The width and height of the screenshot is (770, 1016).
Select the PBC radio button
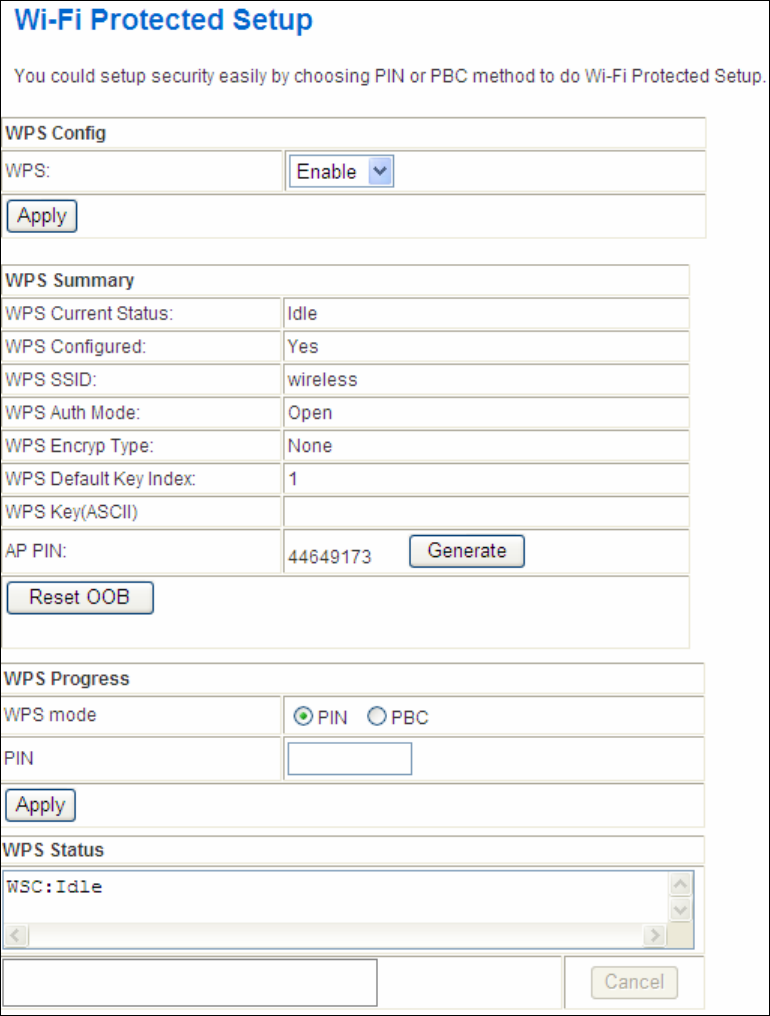click(x=377, y=716)
